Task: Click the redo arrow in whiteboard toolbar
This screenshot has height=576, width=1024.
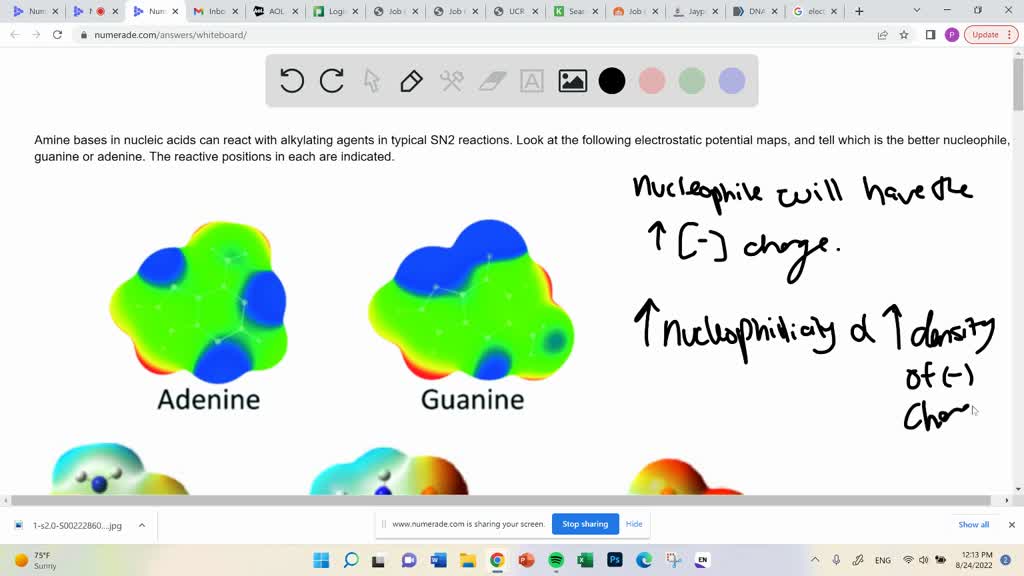Action: [x=332, y=81]
